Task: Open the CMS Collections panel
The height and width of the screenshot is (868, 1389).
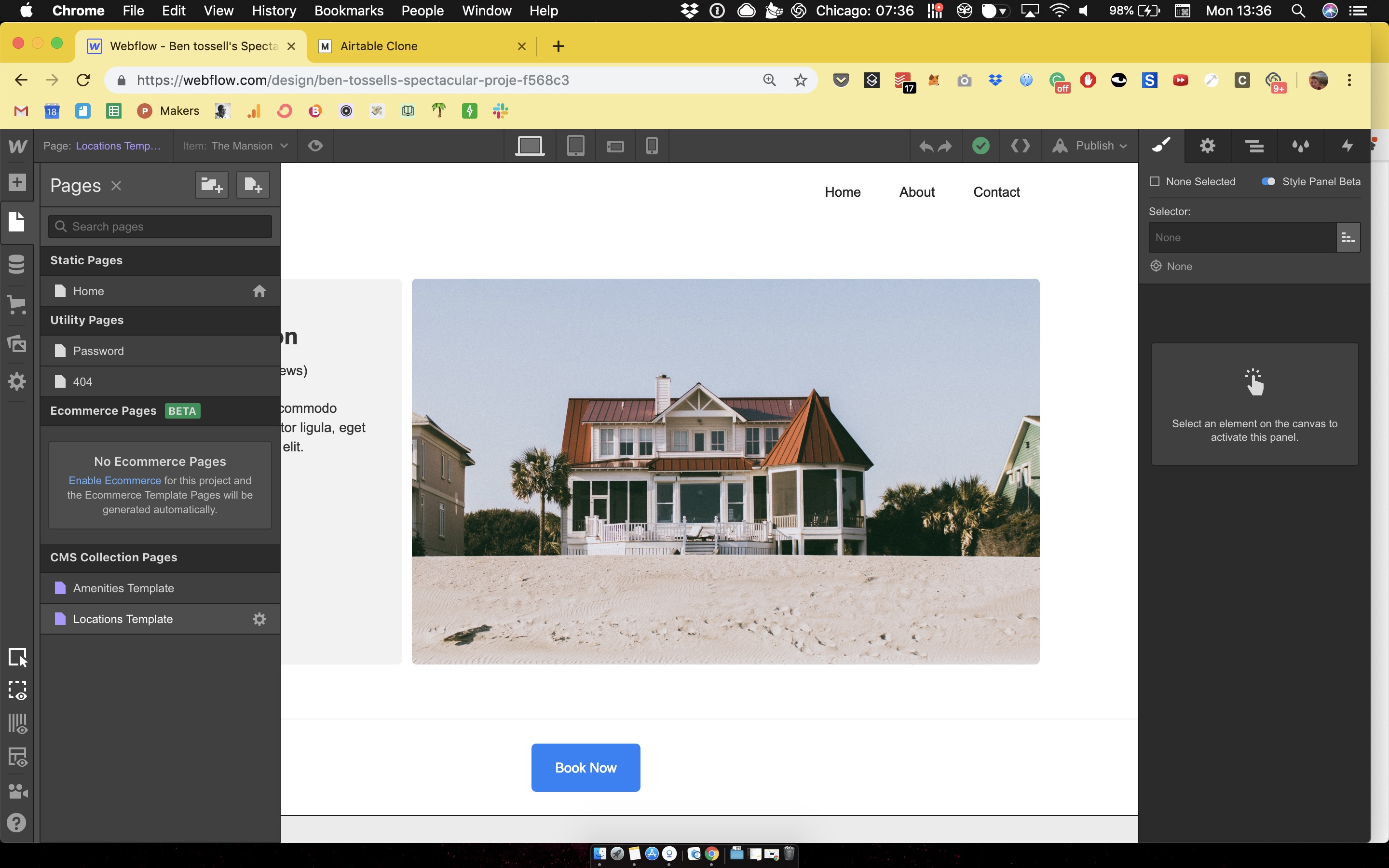Action: (17, 265)
